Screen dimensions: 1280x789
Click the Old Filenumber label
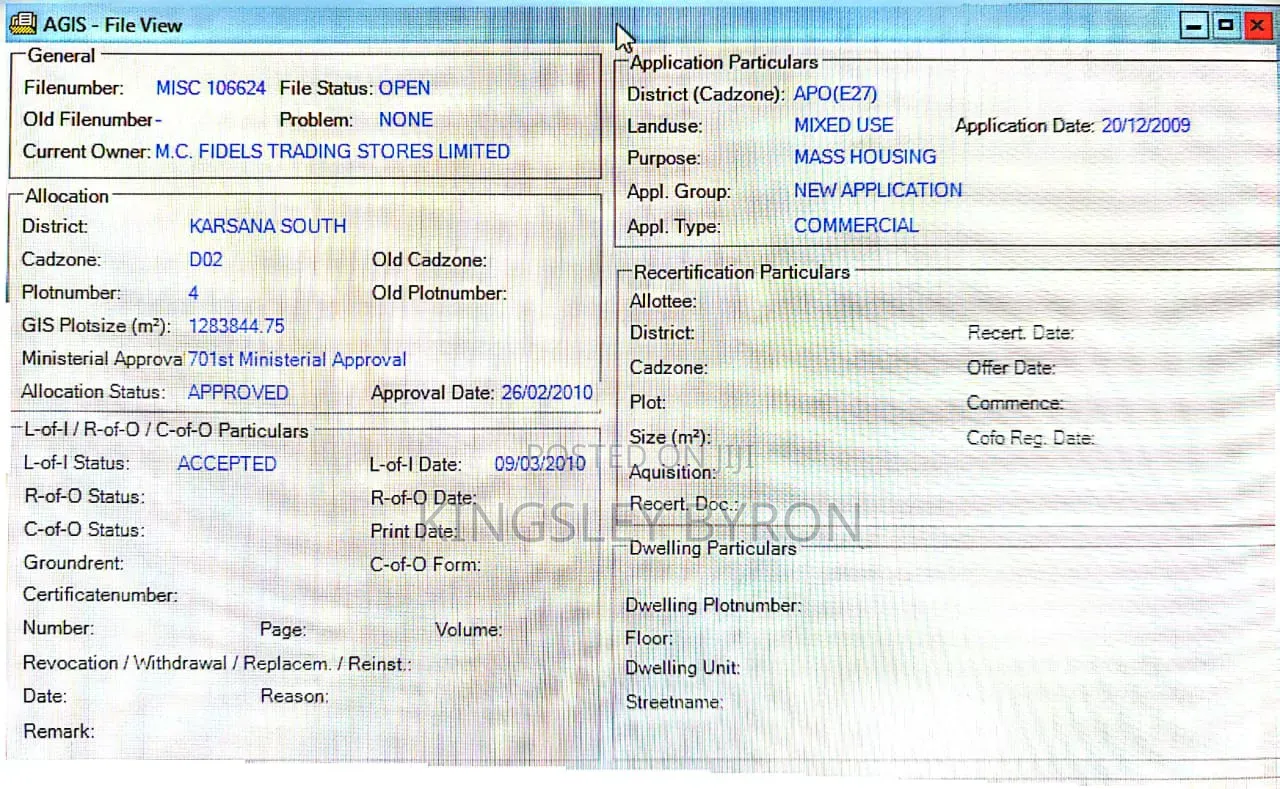coord(90,120)
